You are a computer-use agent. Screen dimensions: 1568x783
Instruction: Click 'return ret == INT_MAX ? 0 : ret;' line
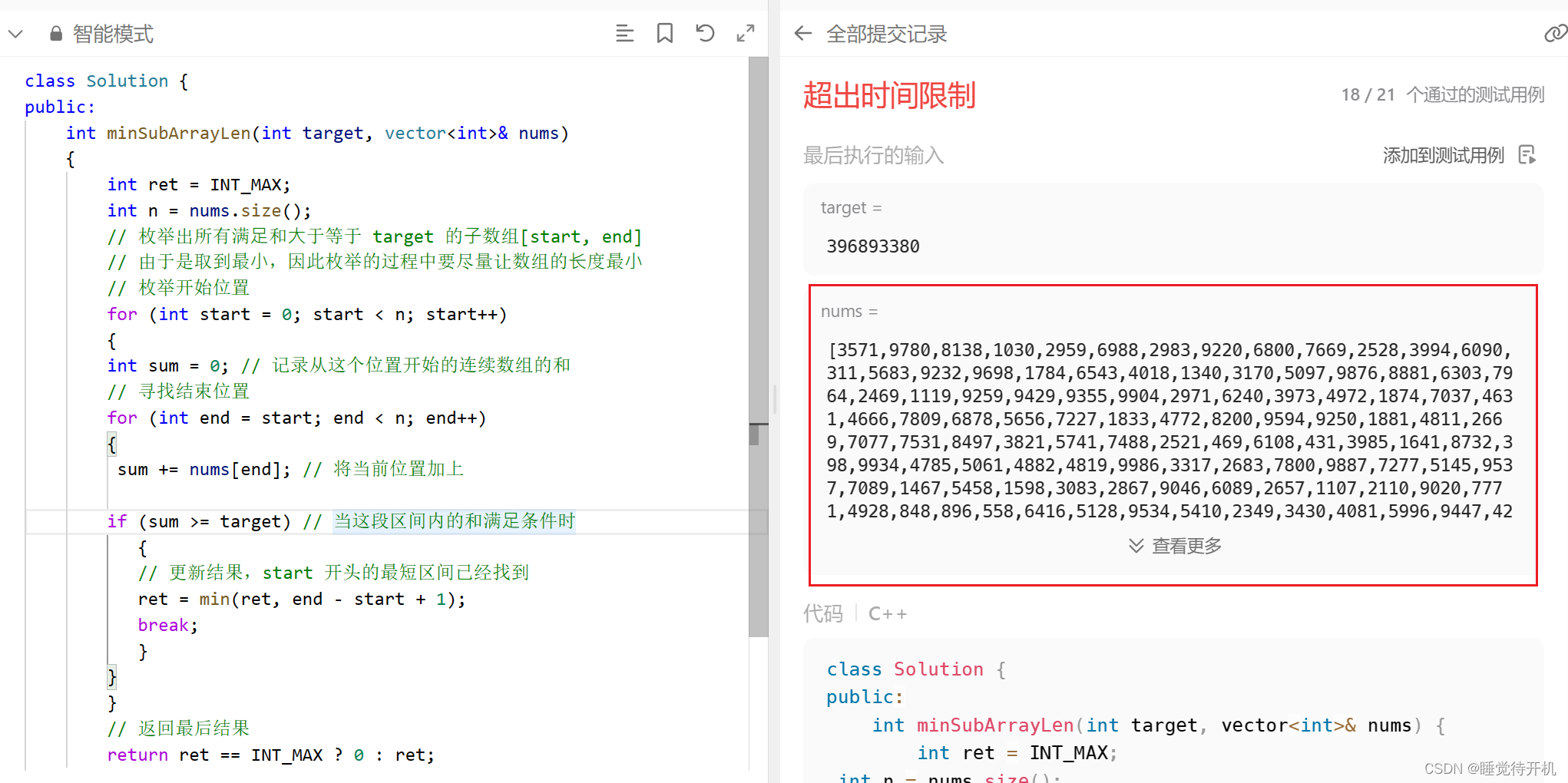click(271, 755)
